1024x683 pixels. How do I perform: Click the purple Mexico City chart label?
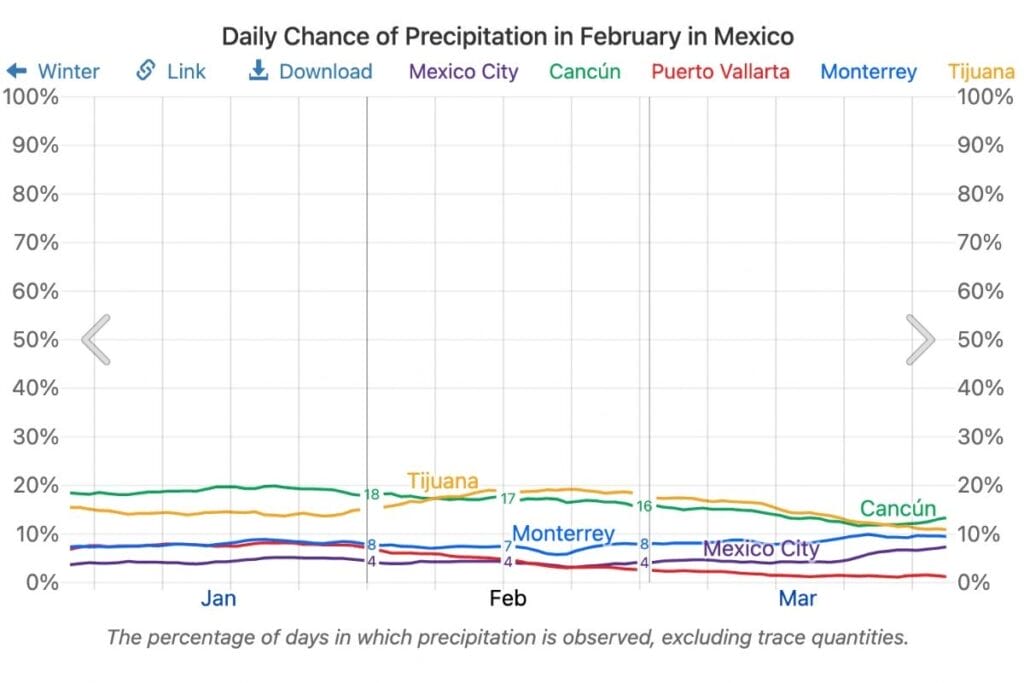pyautogui.click(x=761, y=549)
